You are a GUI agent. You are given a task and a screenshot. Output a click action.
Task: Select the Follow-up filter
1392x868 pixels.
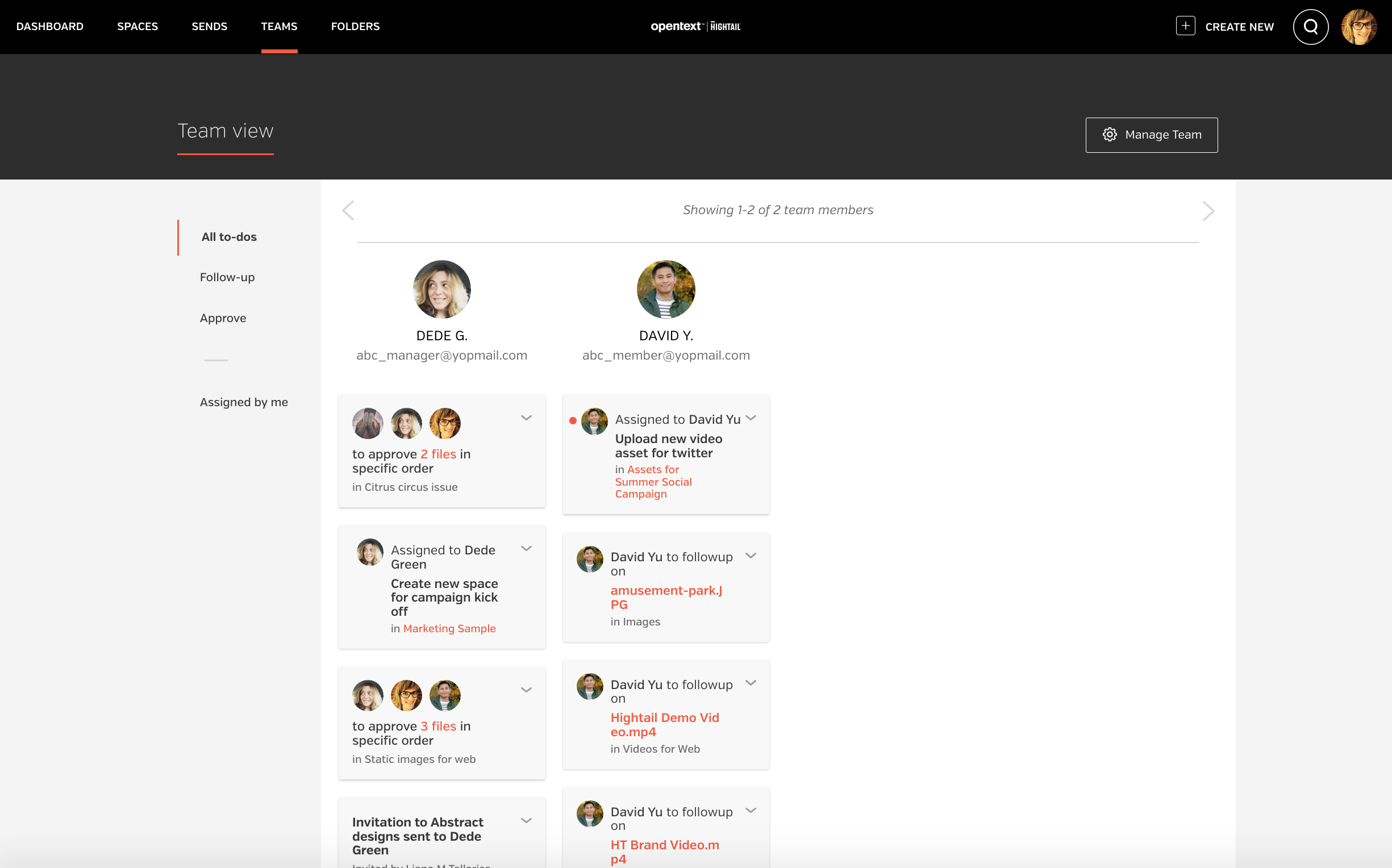[226, 277]
